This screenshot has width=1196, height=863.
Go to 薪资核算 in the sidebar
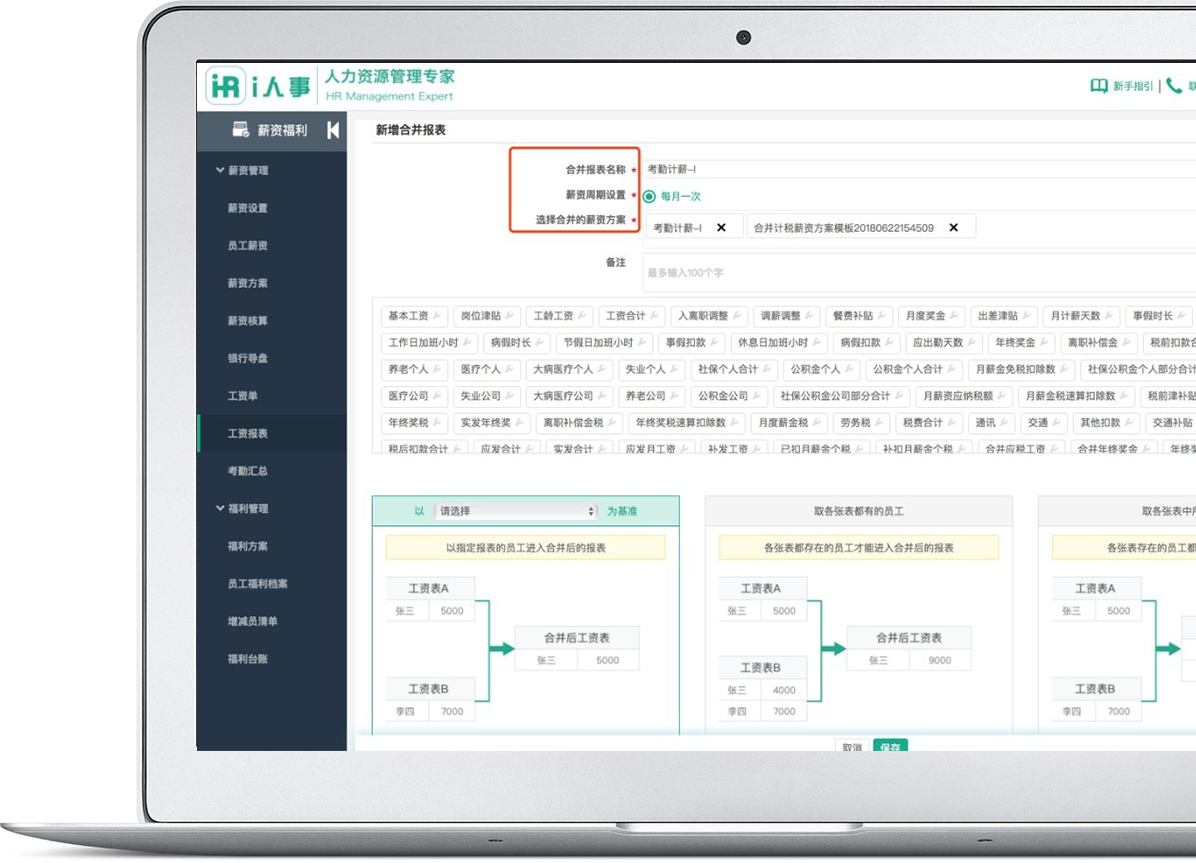[x=247, y=321]
